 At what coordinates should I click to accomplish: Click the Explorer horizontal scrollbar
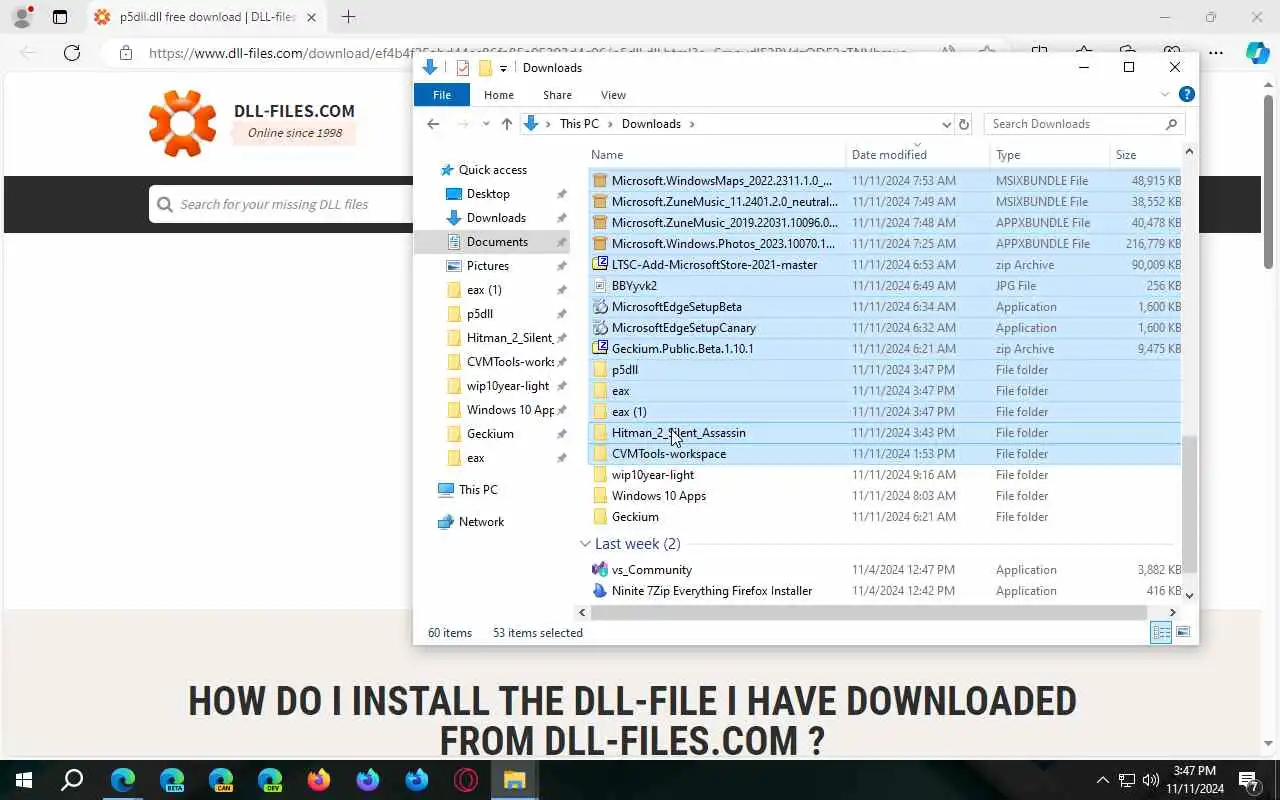tap(870, 612)
